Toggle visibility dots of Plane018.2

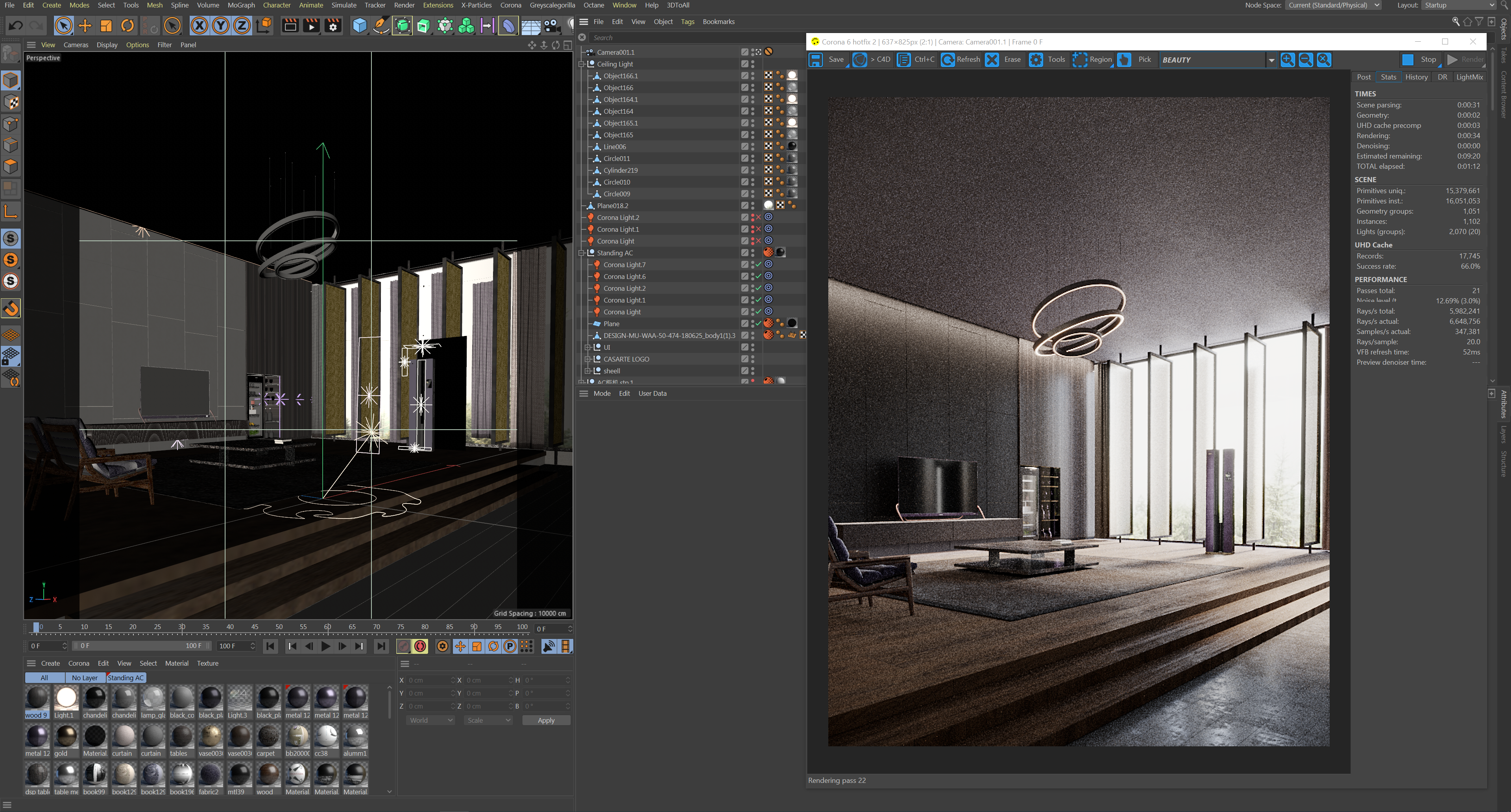coord(753,206)
